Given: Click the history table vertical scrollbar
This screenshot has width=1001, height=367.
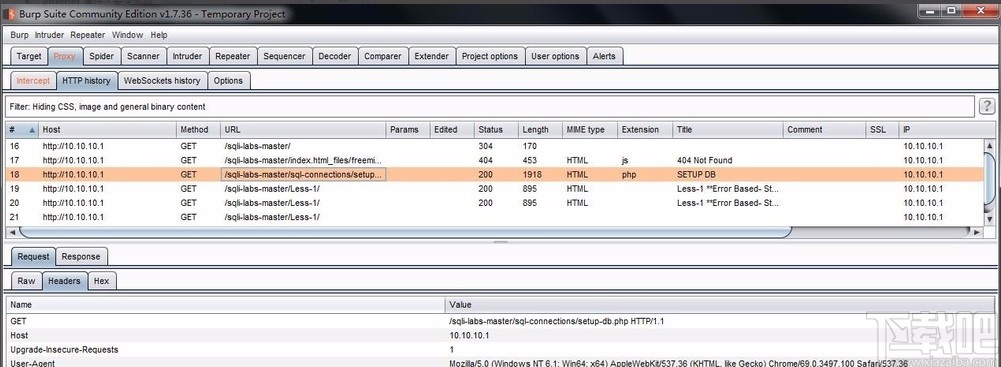Looking at the screenshot, I should pyautogui.click(x=990, y=179).
